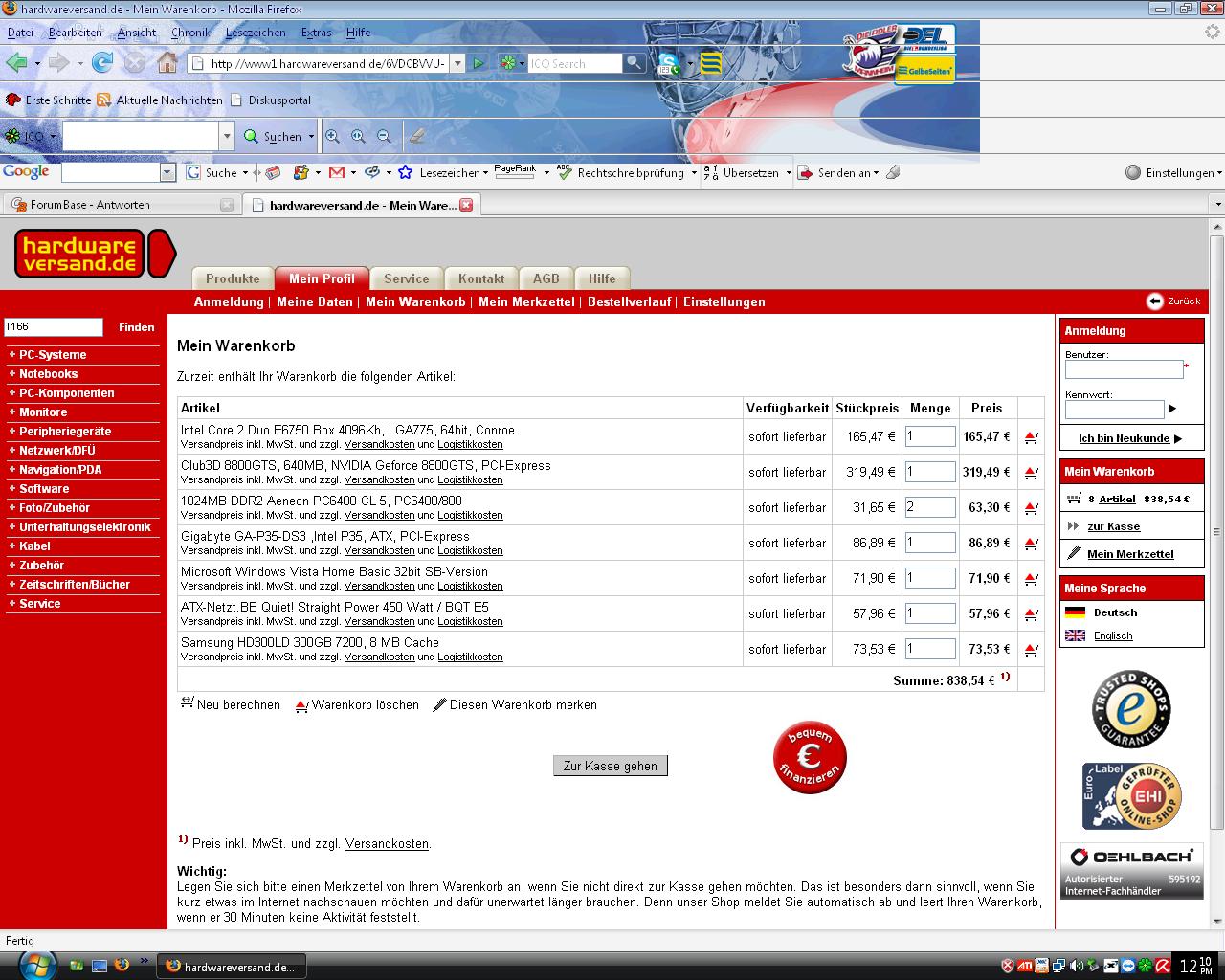This screenshot has width=1225, height=980.
Task: Click the Lesezeichen star icon
Action: coord(405,173)
